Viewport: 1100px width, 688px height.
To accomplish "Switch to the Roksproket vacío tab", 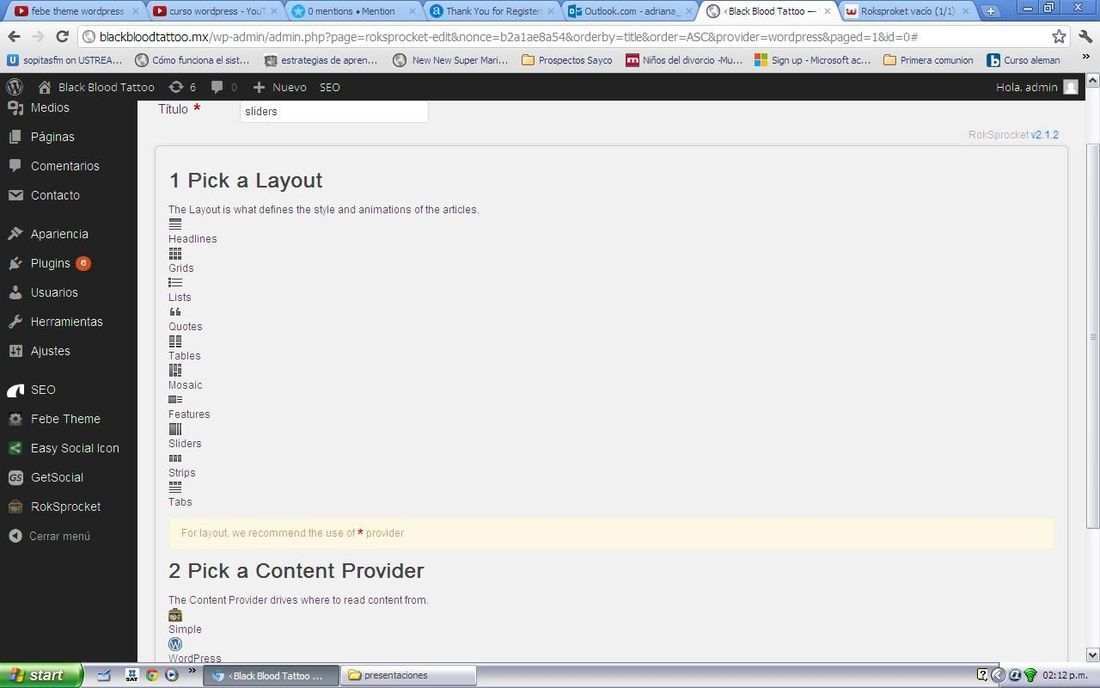I will [x=906, y=11].
